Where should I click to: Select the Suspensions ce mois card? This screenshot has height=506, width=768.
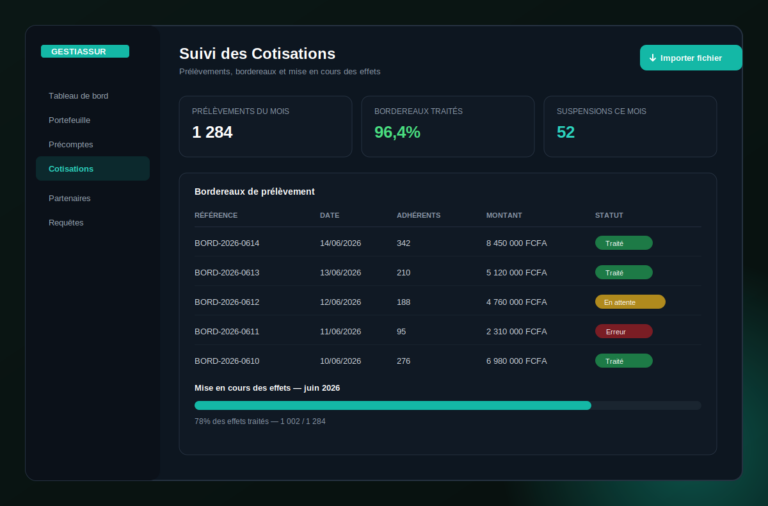(630, 126)
